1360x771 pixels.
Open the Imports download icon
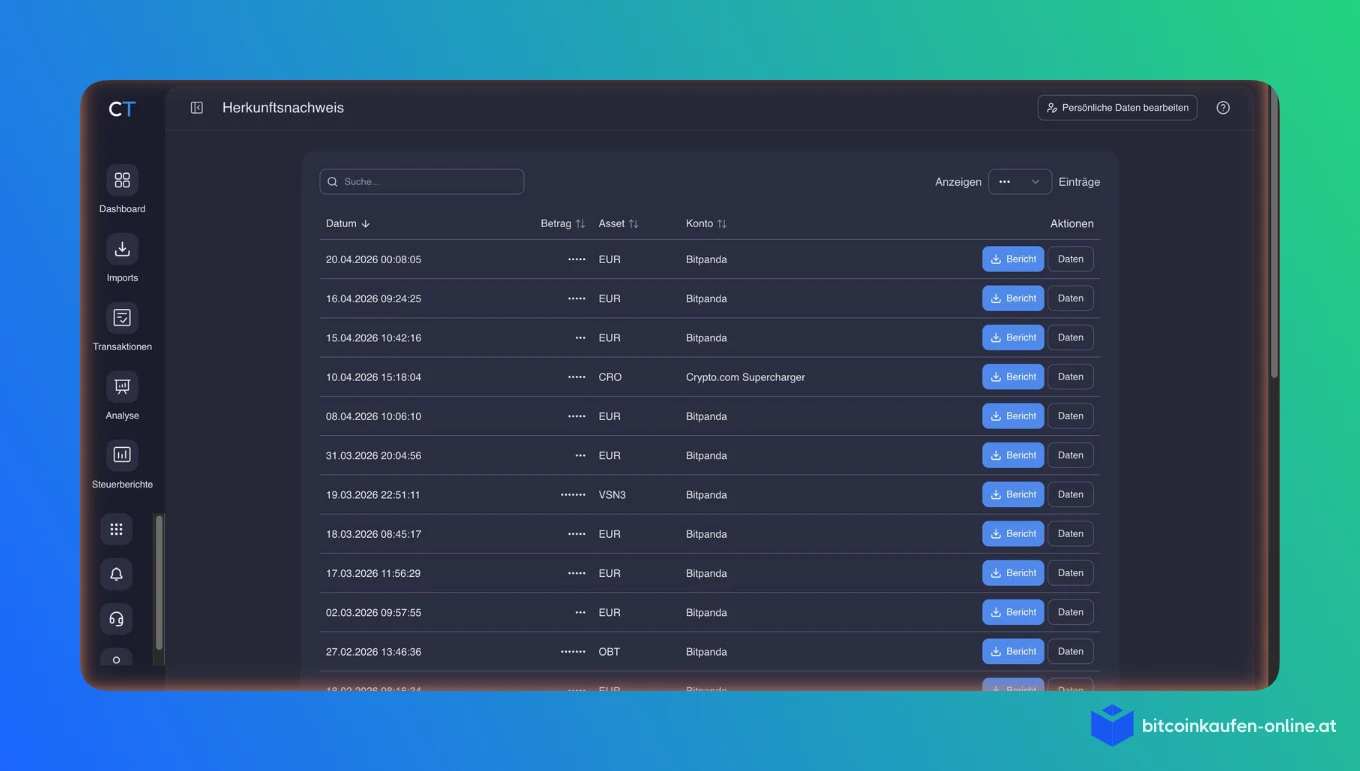coord(122,249)
